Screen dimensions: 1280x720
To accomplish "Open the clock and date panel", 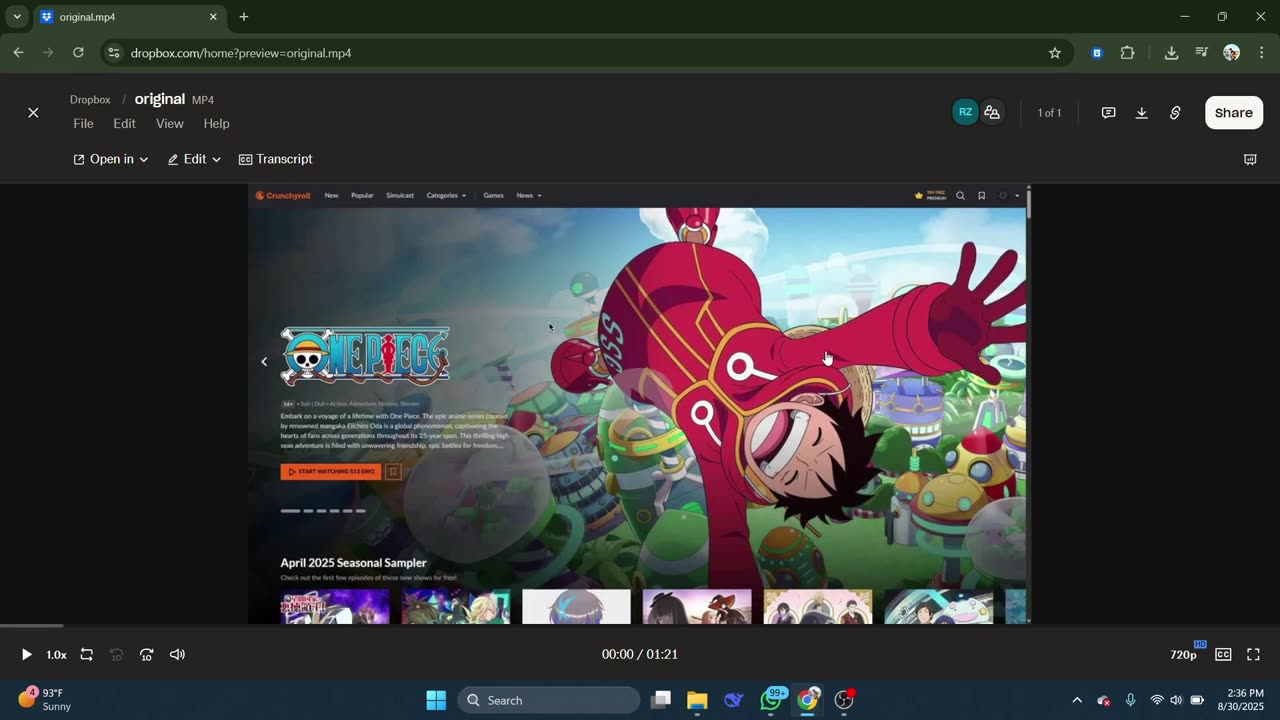I will pyautogui.click(x=1240, y=700).
